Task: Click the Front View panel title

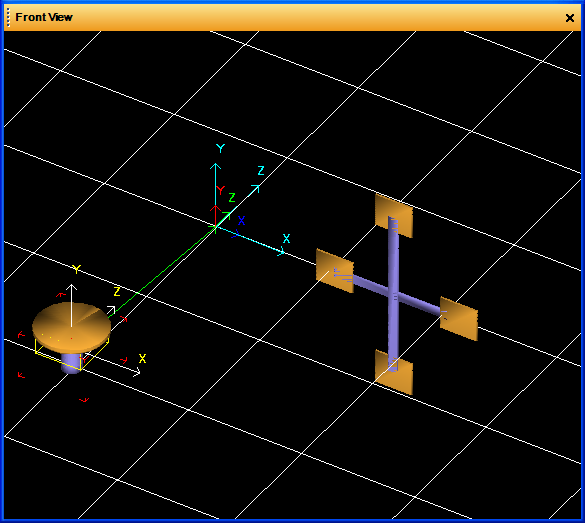Action: 44,17
